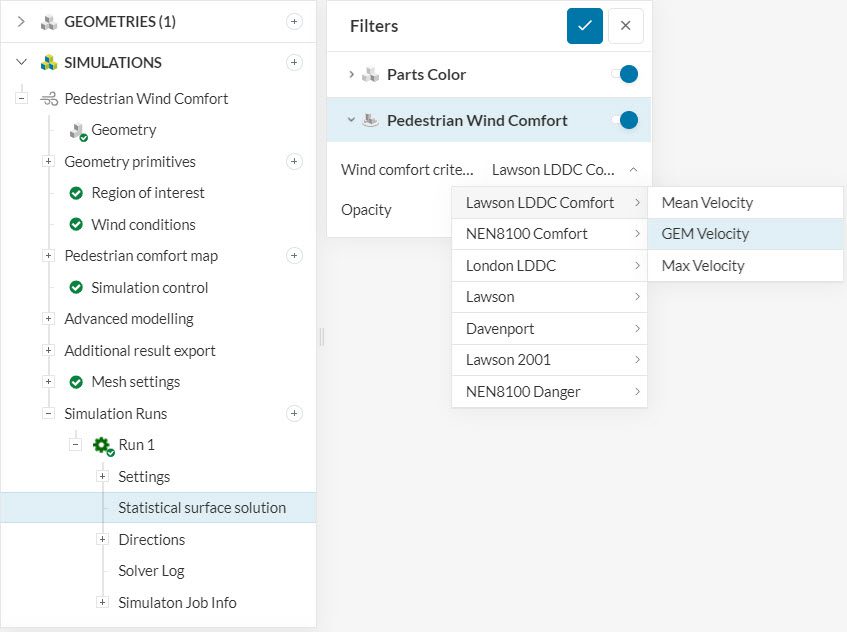Click the plus icon beside Simulations header
This screenshot has height=632, width=847.
coord(294,62)
